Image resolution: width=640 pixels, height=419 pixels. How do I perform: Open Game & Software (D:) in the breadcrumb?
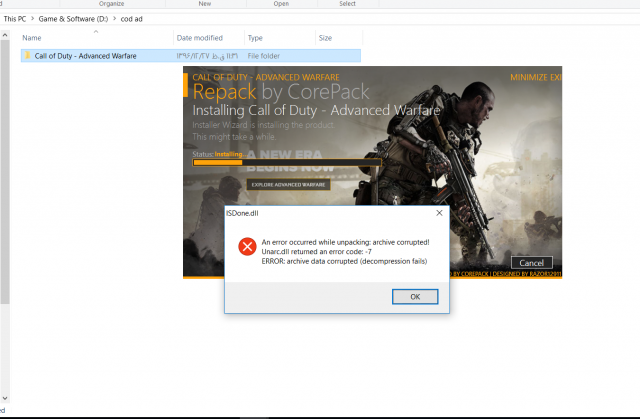[x=73, y=19]
